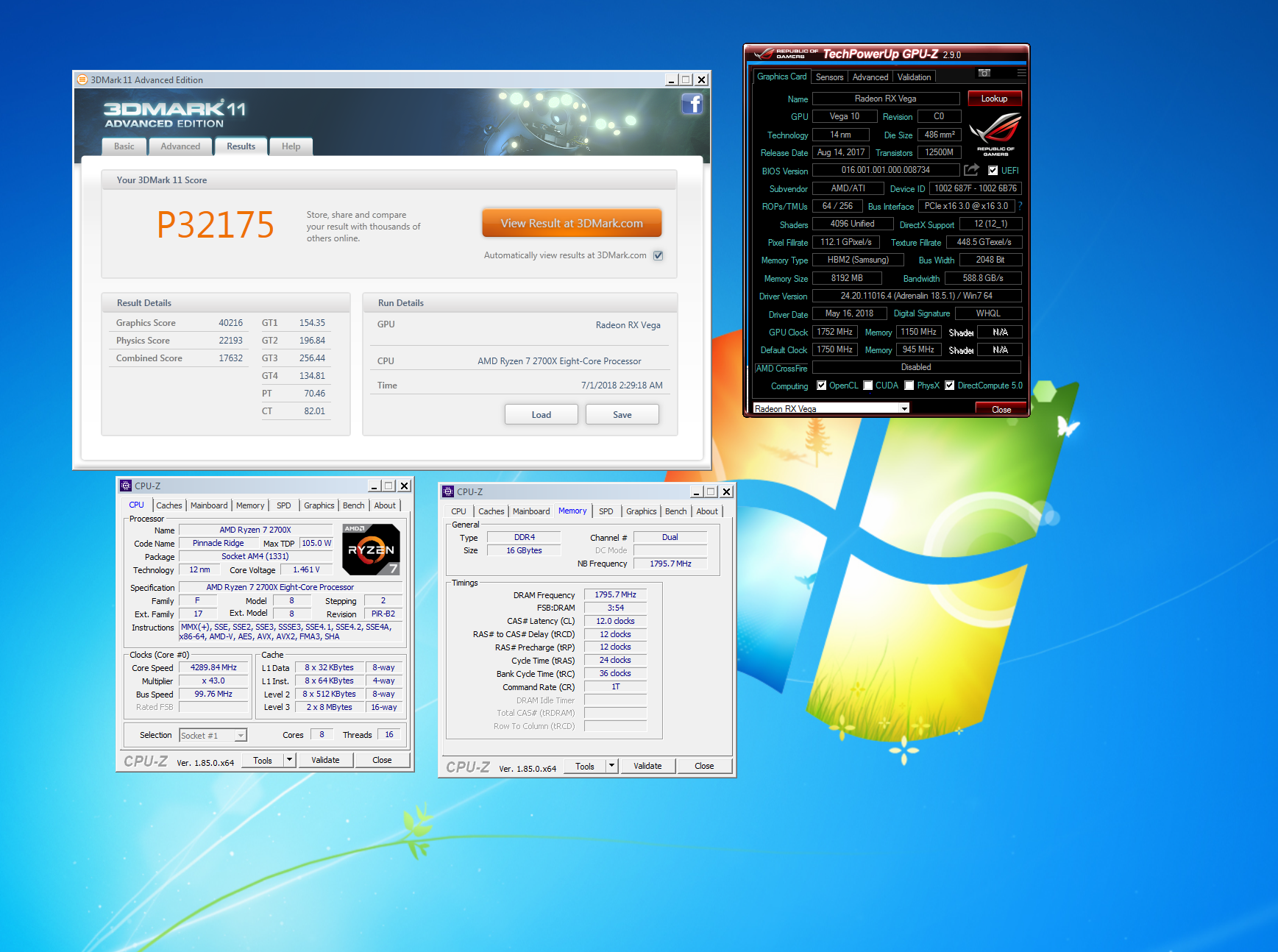The image size is (1278, 952).
Task: Toggle the DirectCompute 5.0 checkbox
Action: coord(950,386)
